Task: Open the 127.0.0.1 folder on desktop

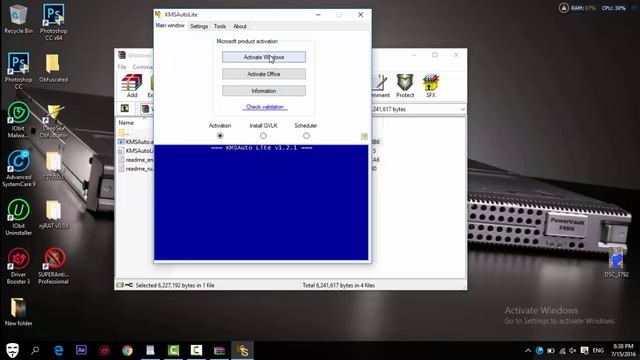Action: pos(53,166)
